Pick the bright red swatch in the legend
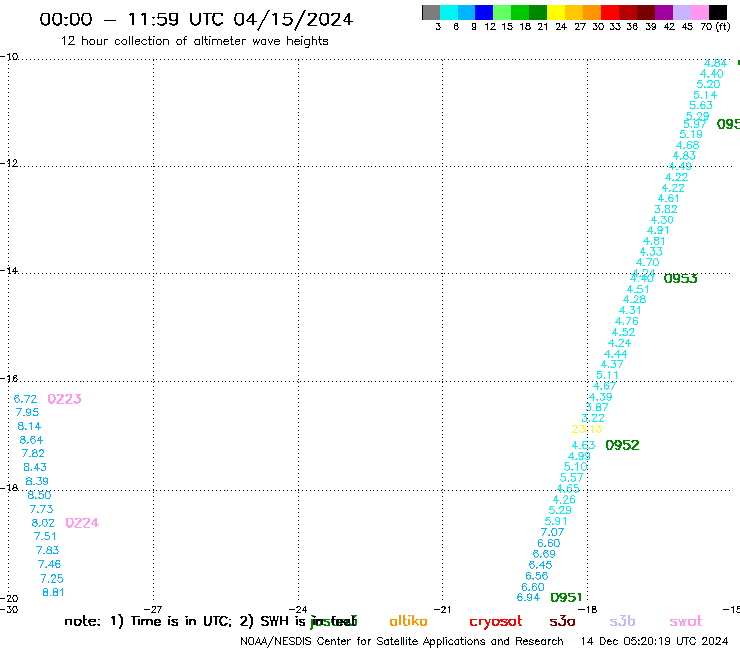 (610, 12)
